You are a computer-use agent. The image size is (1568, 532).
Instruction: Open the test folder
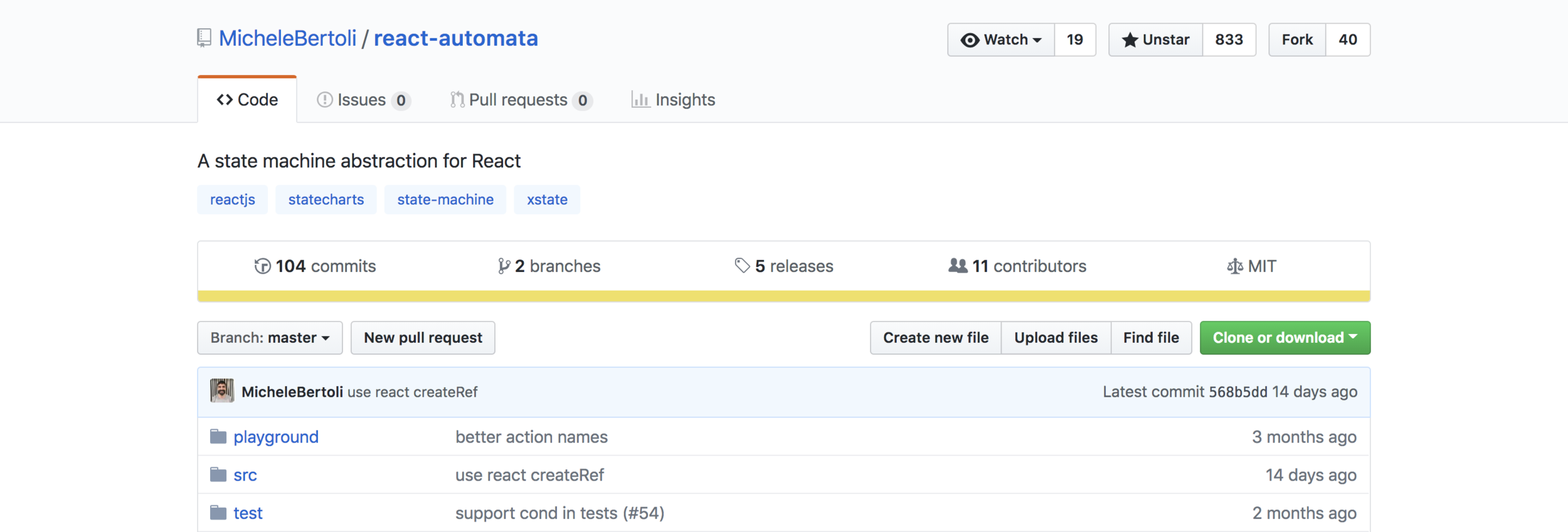click(248, 513)
